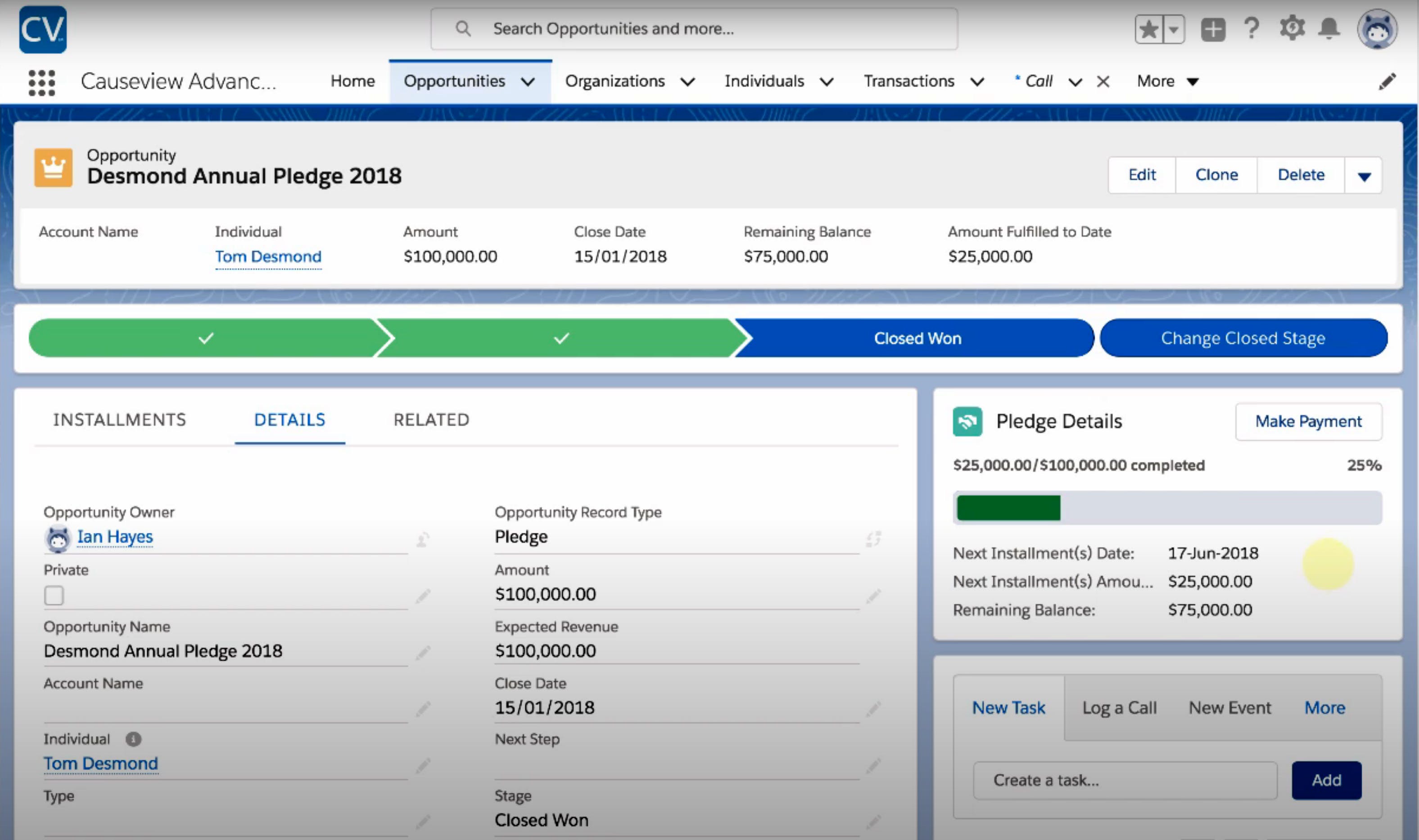Click the Individual field info icon
Image resolution: width=1419 pixels, height=840 pixels.
(x=133, y=739)
